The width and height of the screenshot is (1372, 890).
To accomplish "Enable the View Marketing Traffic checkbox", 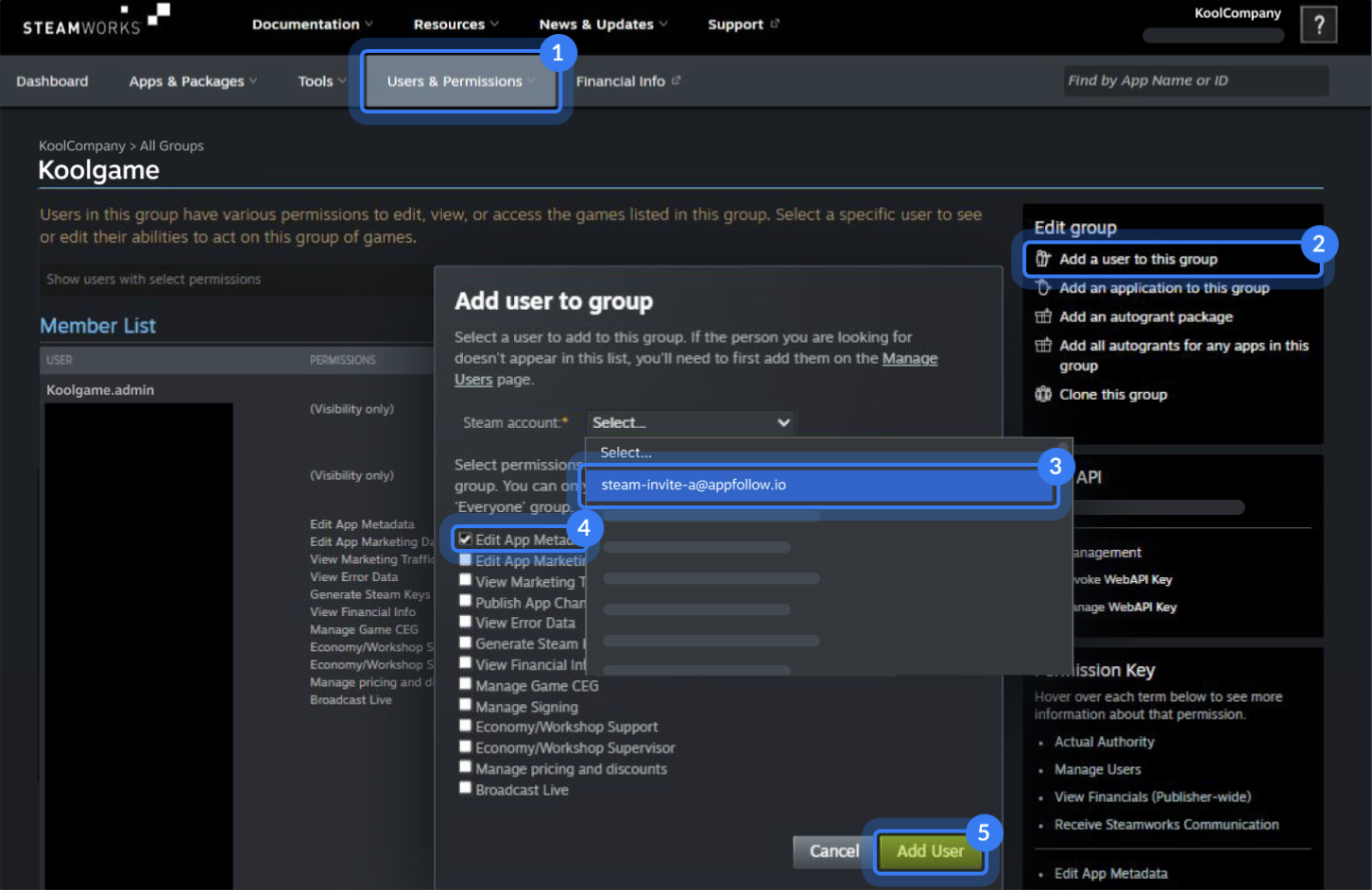I will point(465,580).
